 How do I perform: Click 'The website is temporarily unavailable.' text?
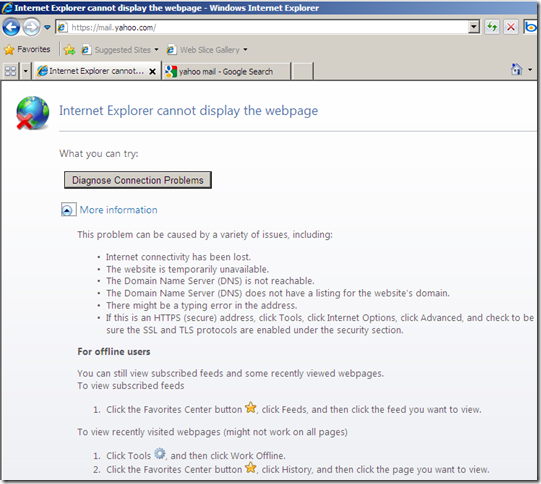point(187,269)
